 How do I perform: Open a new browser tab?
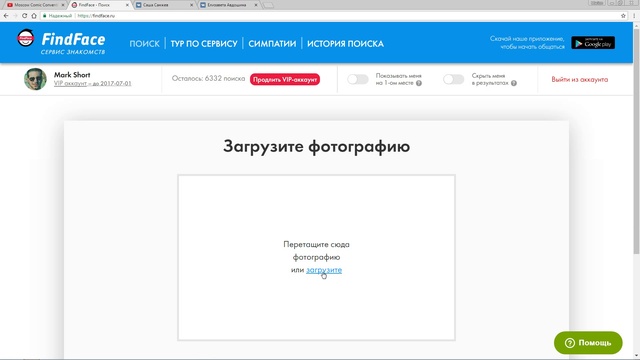click(x=268, y=5)
